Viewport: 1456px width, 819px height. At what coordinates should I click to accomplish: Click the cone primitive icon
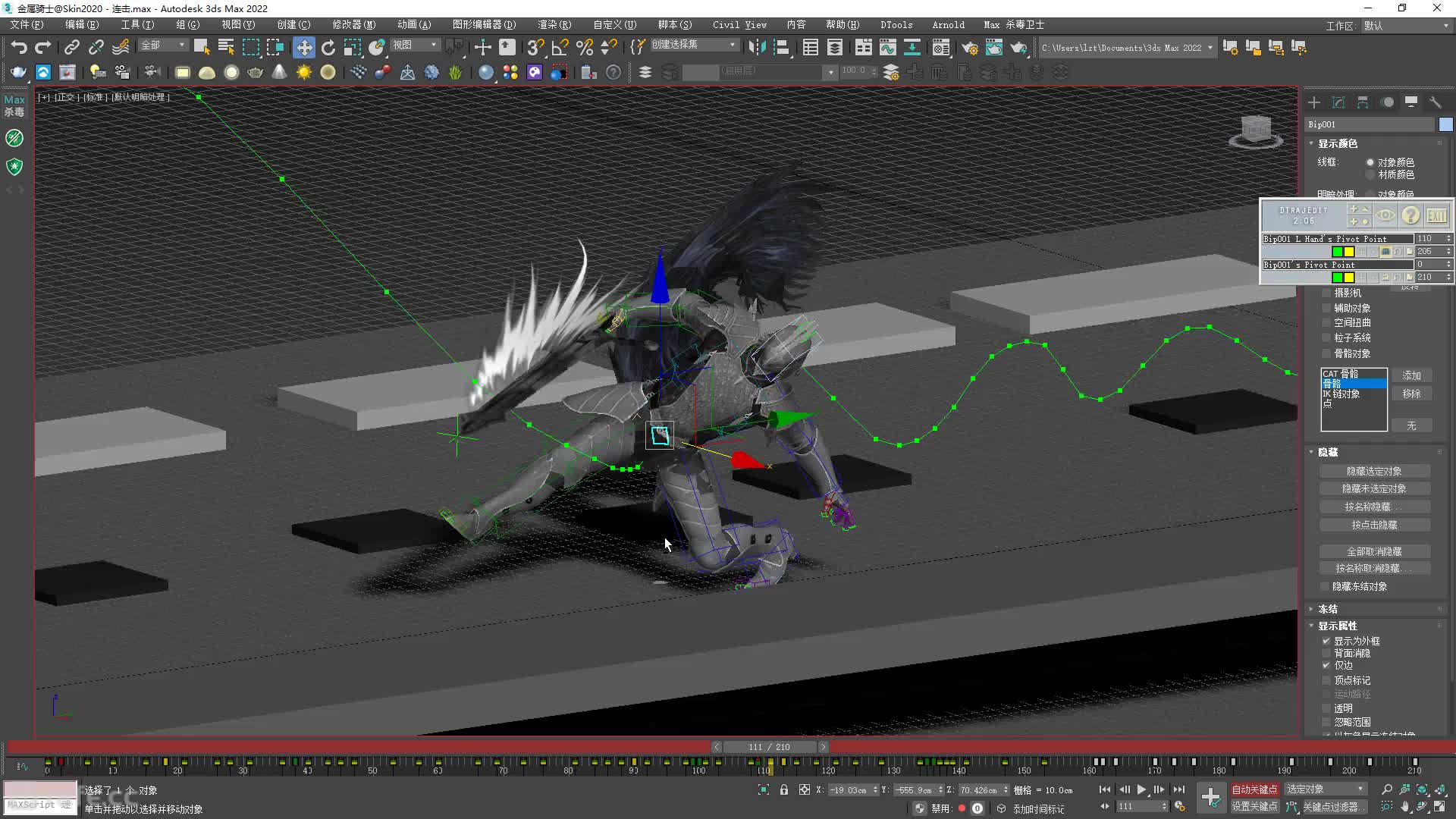tap(280, 72)
